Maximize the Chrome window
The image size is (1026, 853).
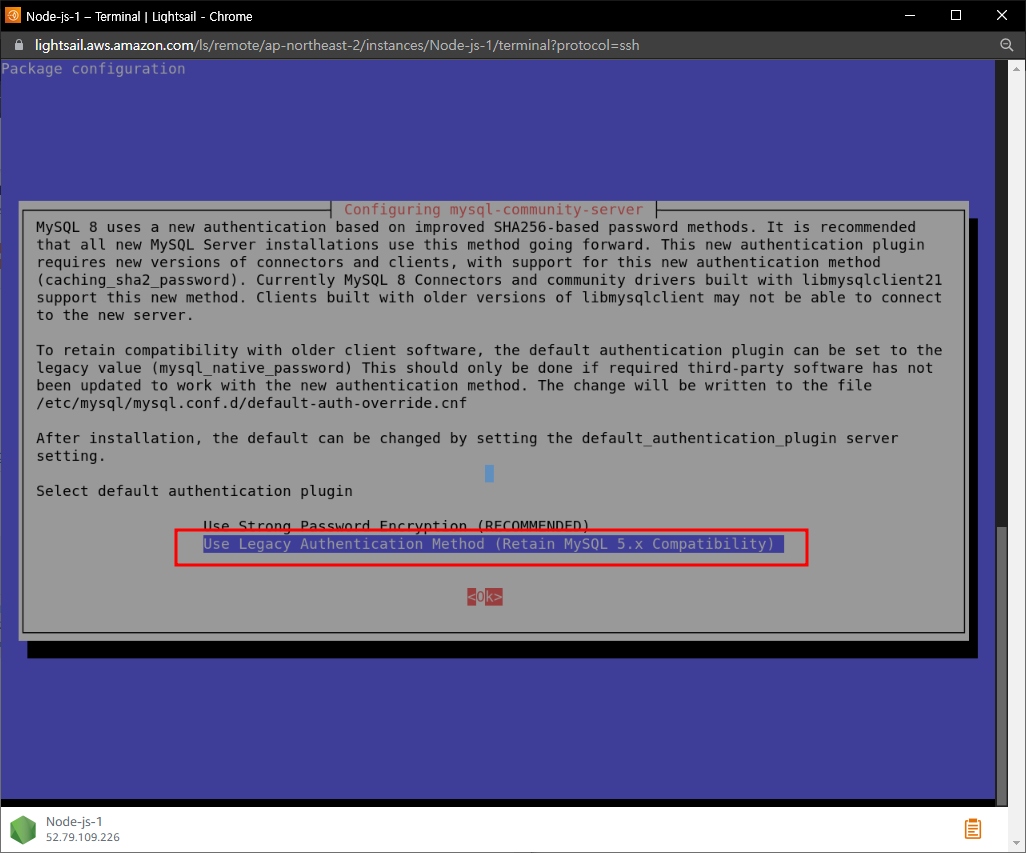[x=955, y=15]
